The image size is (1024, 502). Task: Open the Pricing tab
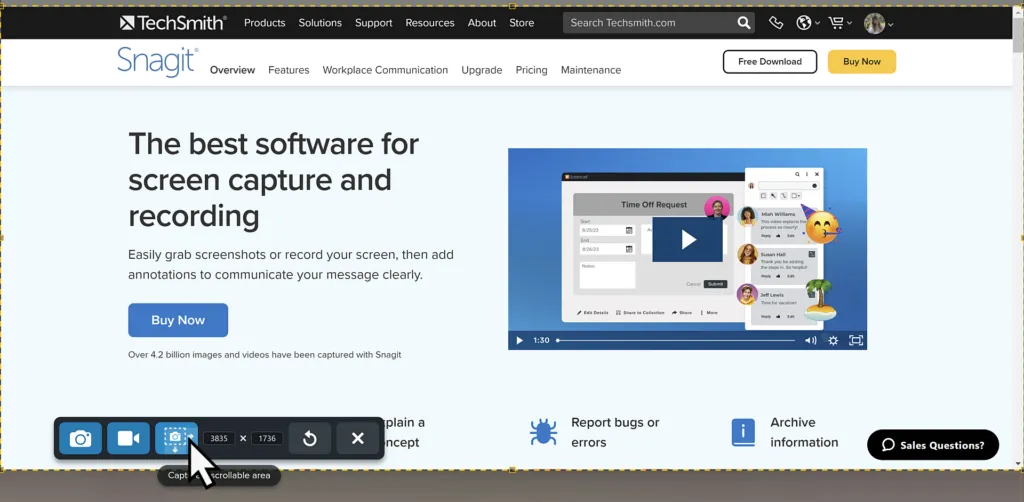(x=532, y=70)
